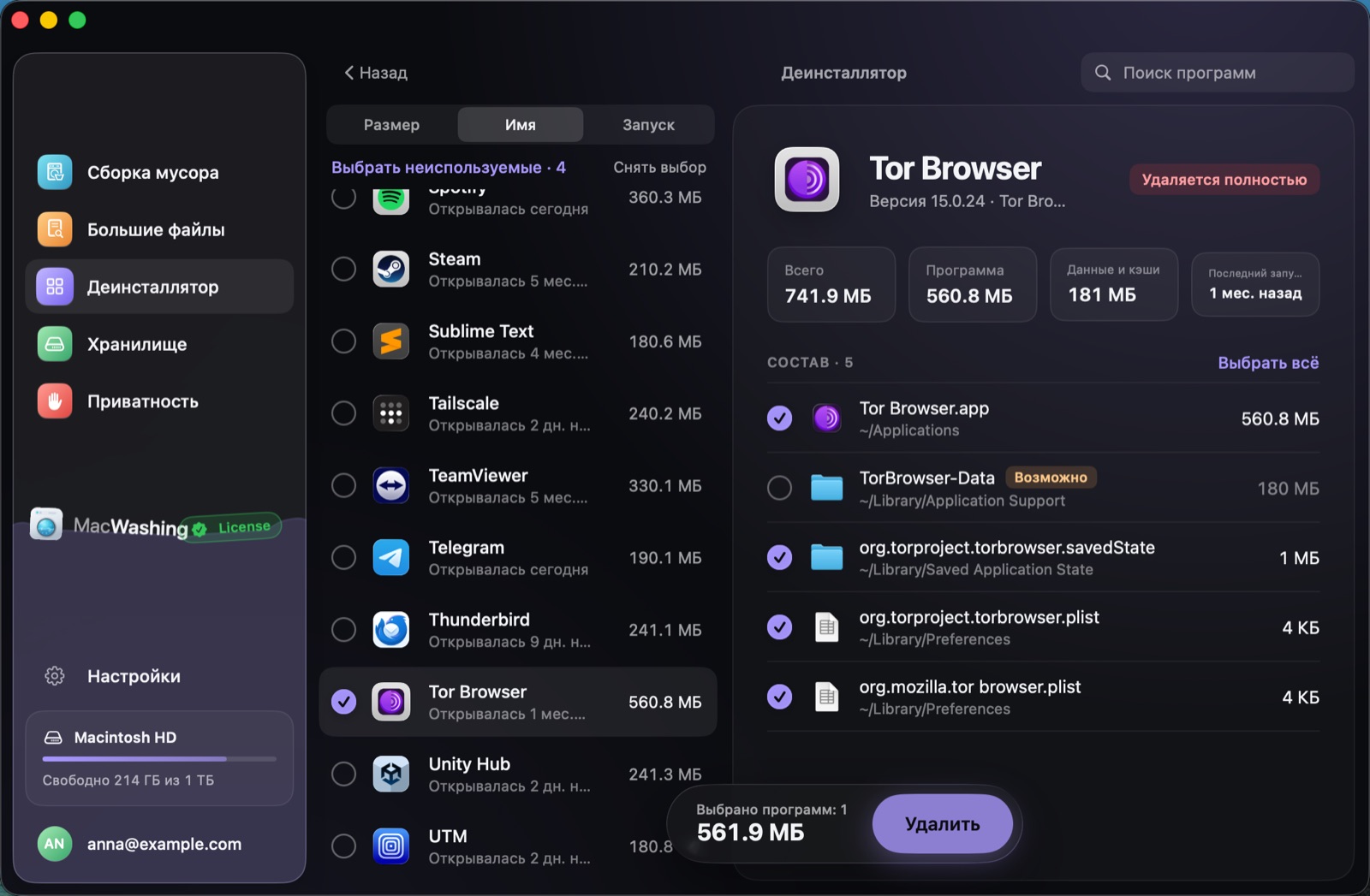Click the TorBrowser-Data folder icon
The image size is (1370, 896).
[827, 488]
